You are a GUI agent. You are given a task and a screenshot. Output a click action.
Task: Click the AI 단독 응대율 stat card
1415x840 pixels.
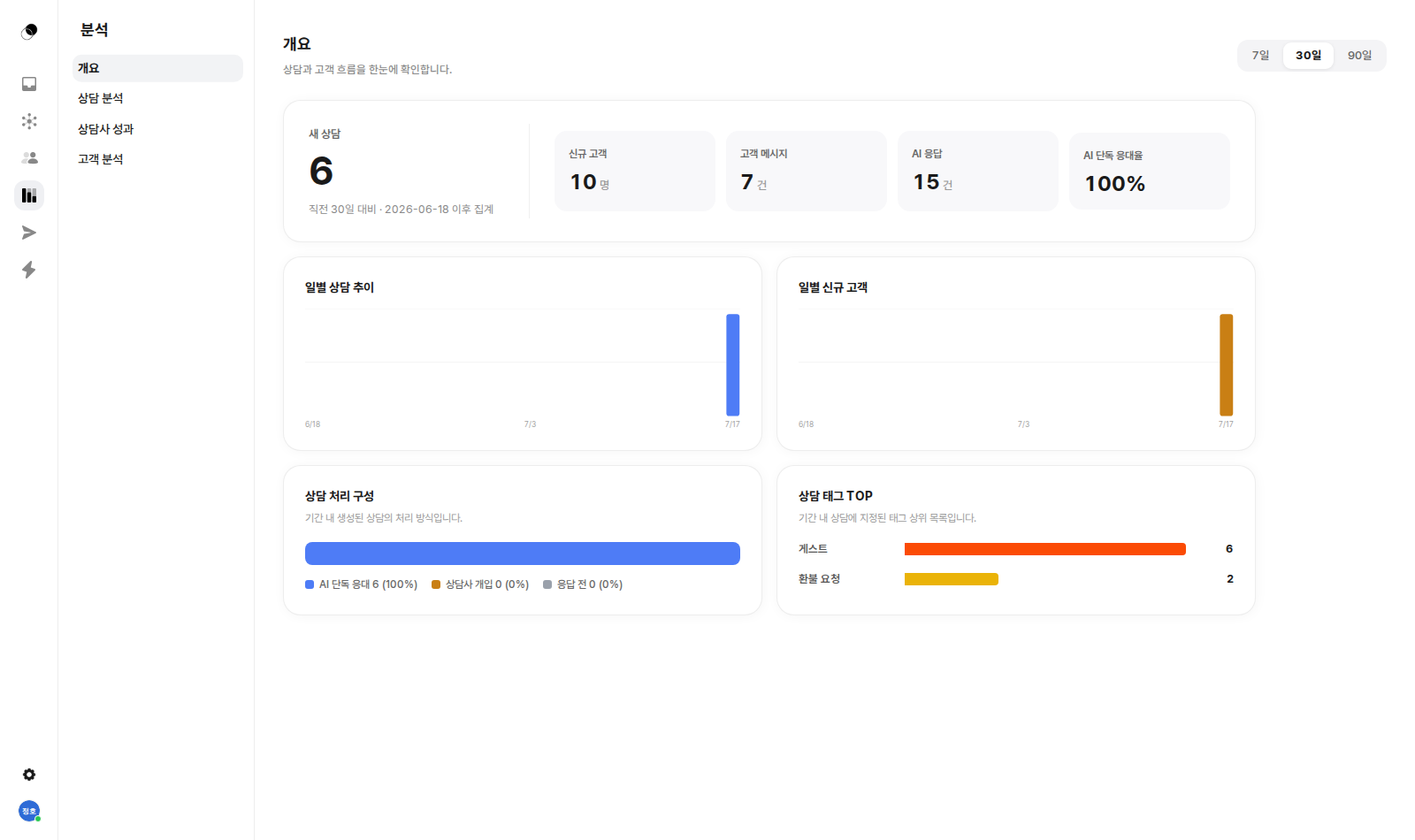coord(1150,171)
